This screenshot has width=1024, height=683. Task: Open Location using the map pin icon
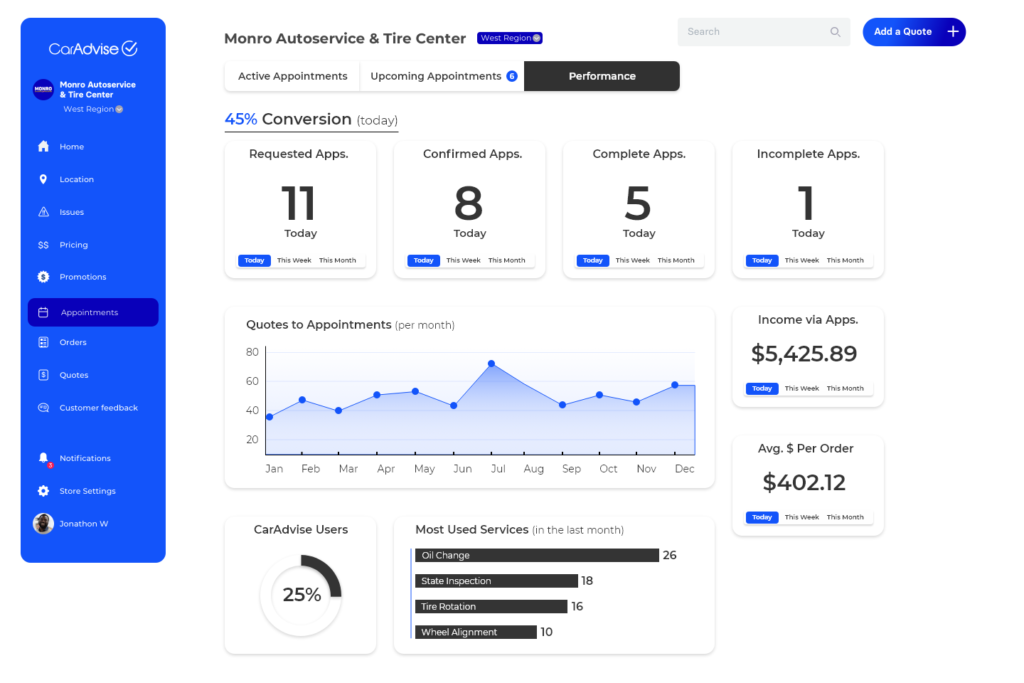[x=43, y=179]
